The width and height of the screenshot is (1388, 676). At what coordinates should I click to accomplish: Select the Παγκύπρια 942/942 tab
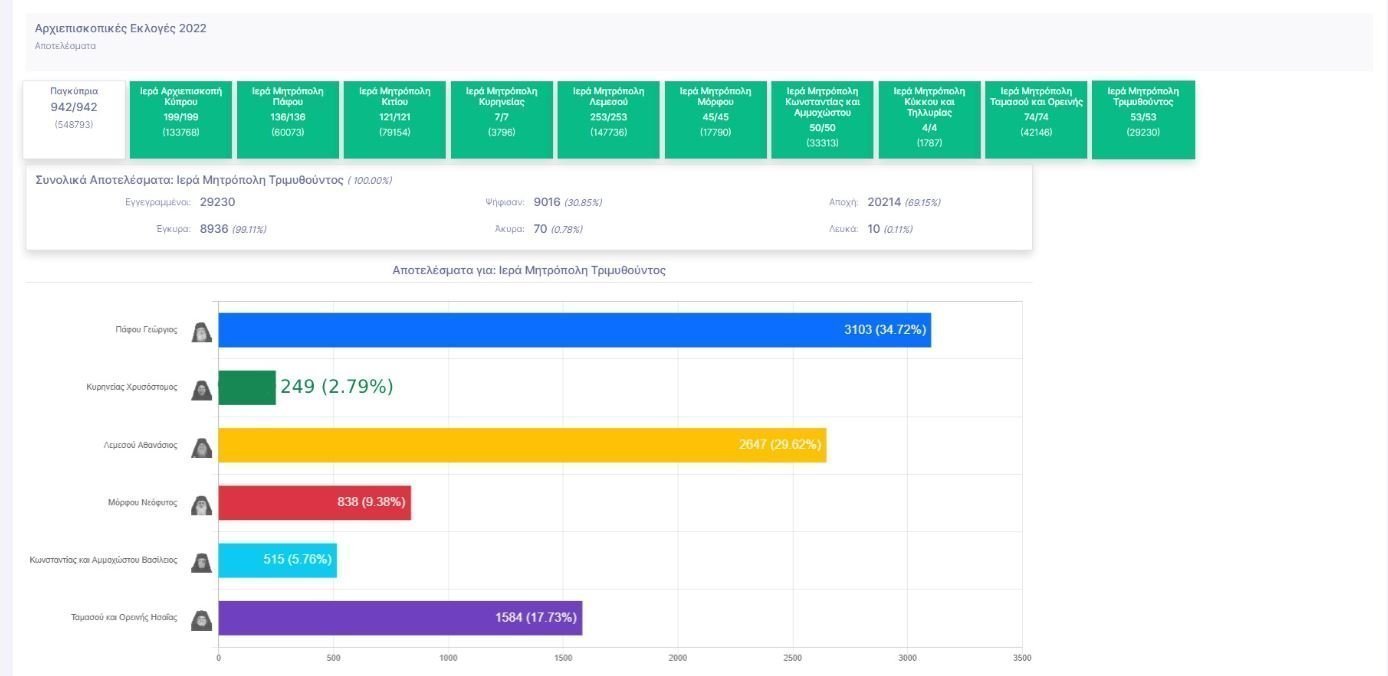75,120
